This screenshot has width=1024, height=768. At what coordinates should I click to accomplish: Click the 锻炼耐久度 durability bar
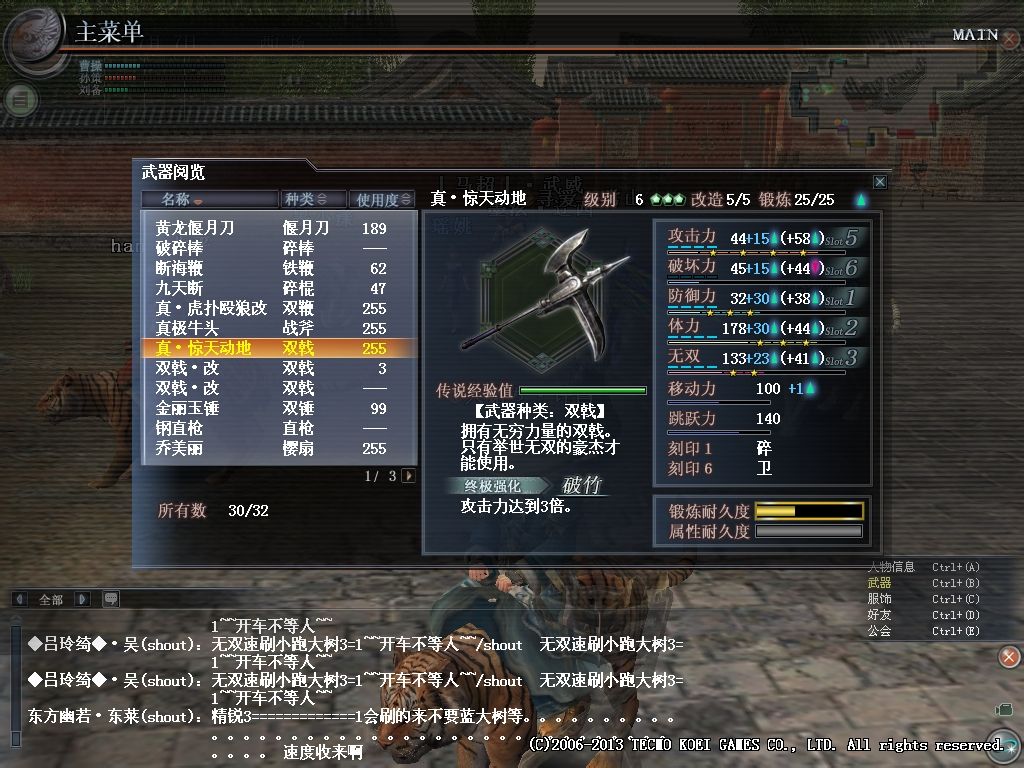pos(809,511)
